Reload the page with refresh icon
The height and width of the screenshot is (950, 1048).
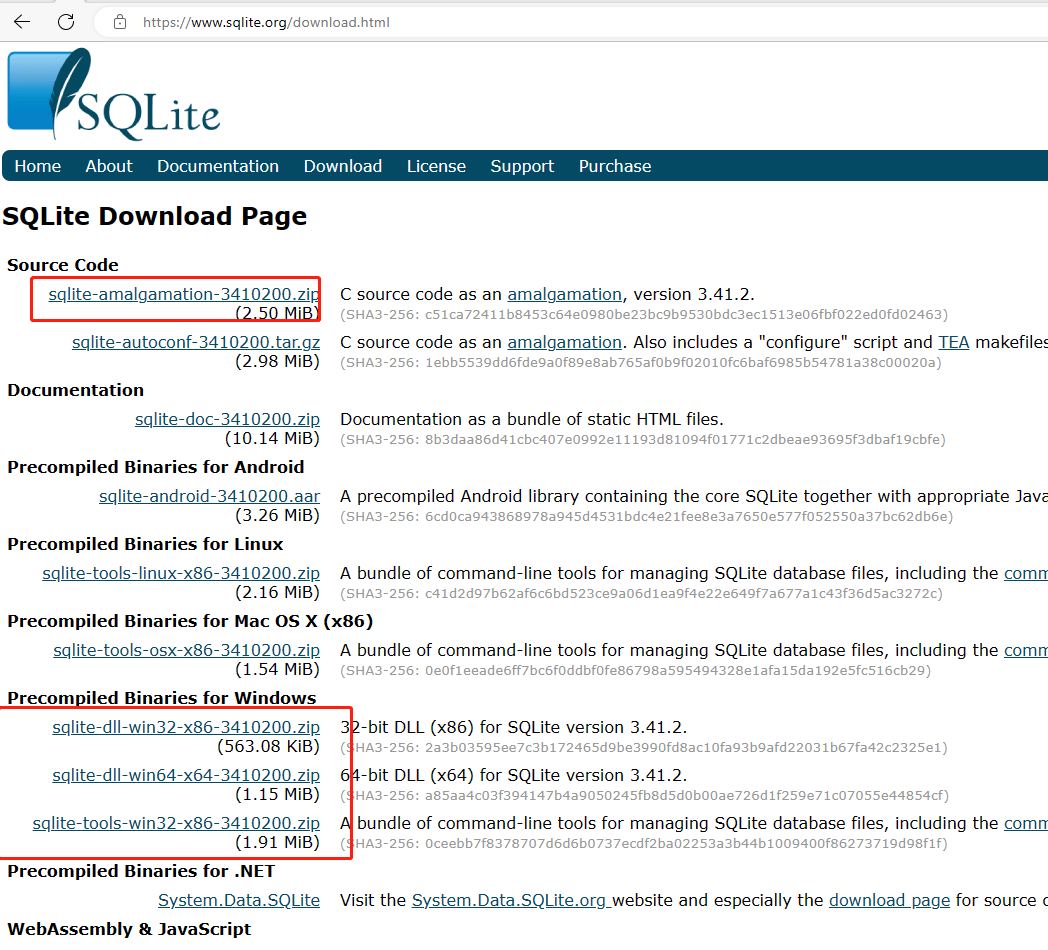click(x=66, y=22)
